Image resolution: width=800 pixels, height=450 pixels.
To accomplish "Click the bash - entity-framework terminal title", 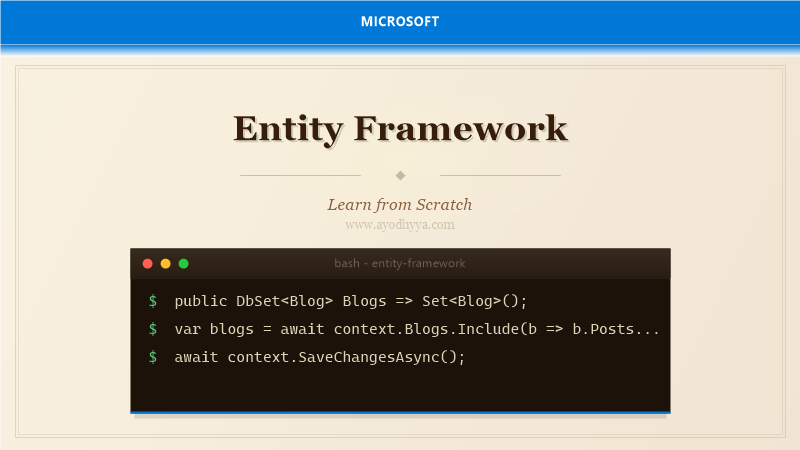I will click(x=399, y=263).
